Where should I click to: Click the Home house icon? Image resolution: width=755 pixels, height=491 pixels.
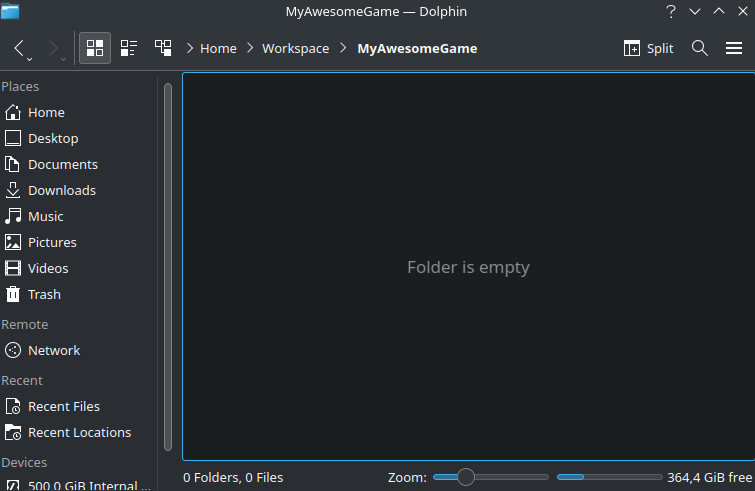13,112
